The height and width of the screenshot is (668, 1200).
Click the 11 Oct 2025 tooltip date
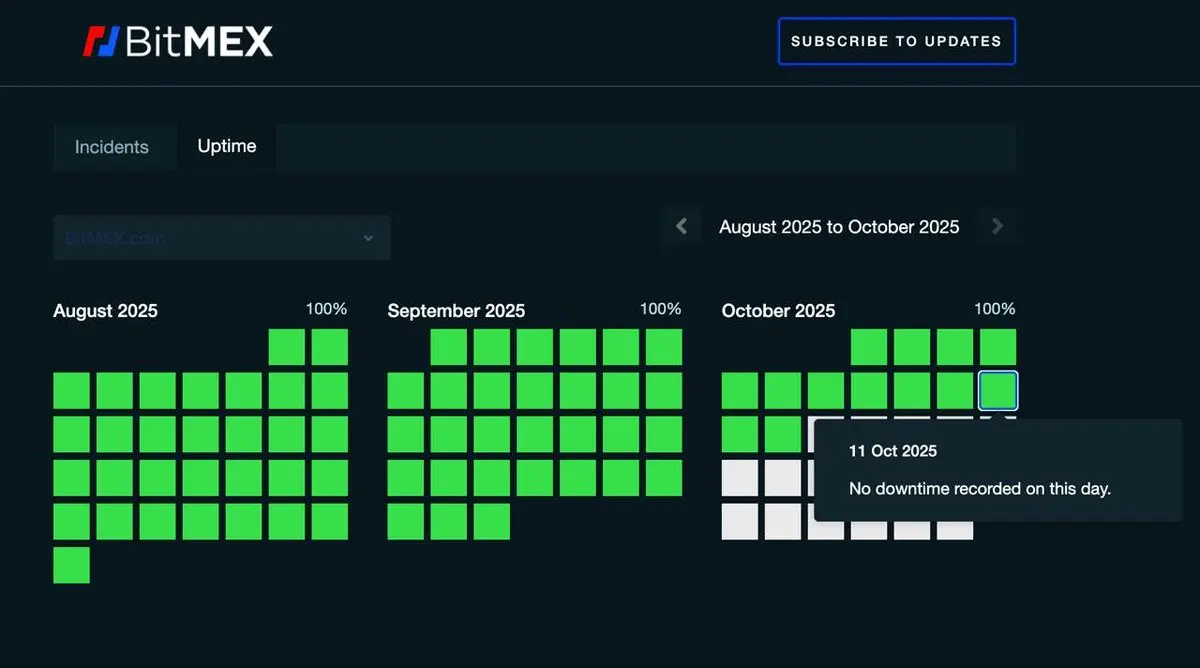pos(893,451)
